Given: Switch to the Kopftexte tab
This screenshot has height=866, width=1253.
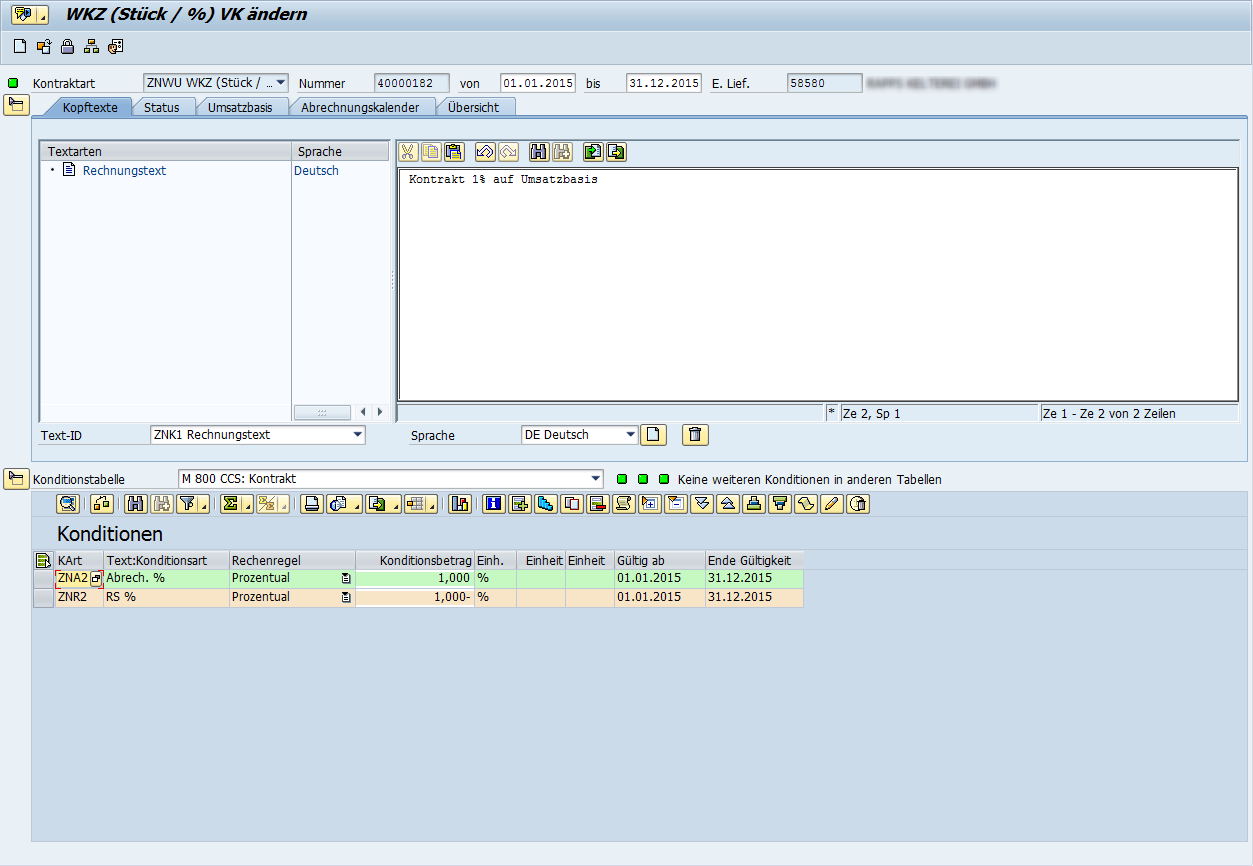Looking at the screenshot, I should click(90, 107).
